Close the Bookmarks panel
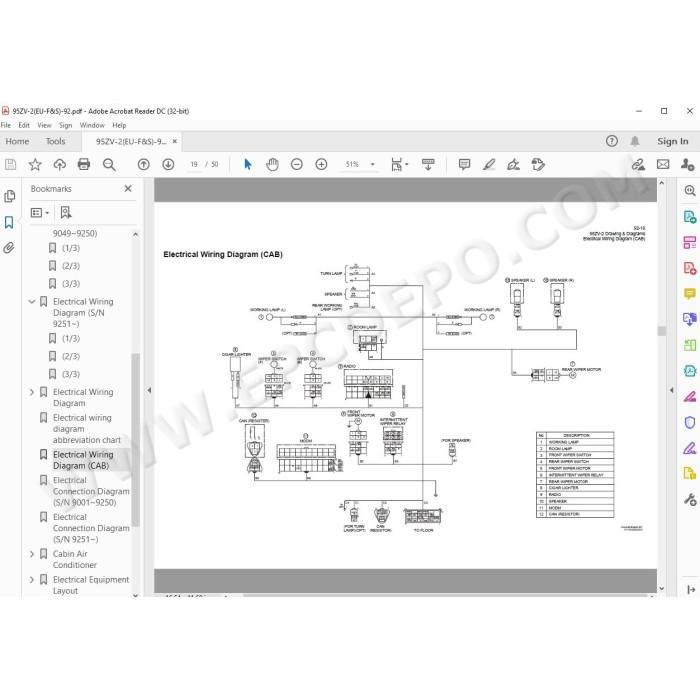Screen dimensions: 700x700 [128, 189]
